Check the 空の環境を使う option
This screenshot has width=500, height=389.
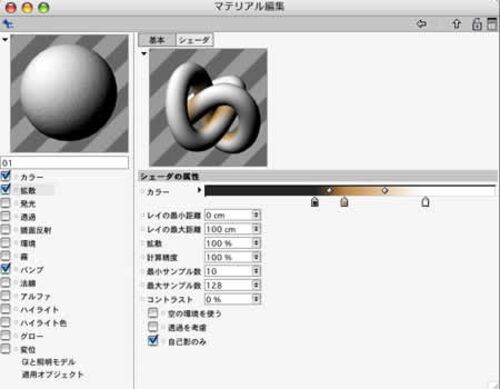[153, 313]
